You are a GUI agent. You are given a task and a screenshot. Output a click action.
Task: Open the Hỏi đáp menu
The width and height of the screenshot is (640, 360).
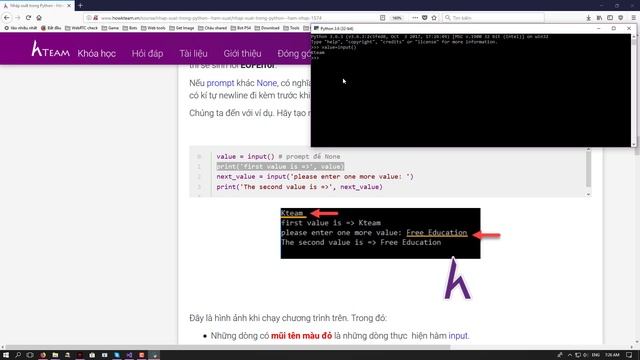click(147, 53)
